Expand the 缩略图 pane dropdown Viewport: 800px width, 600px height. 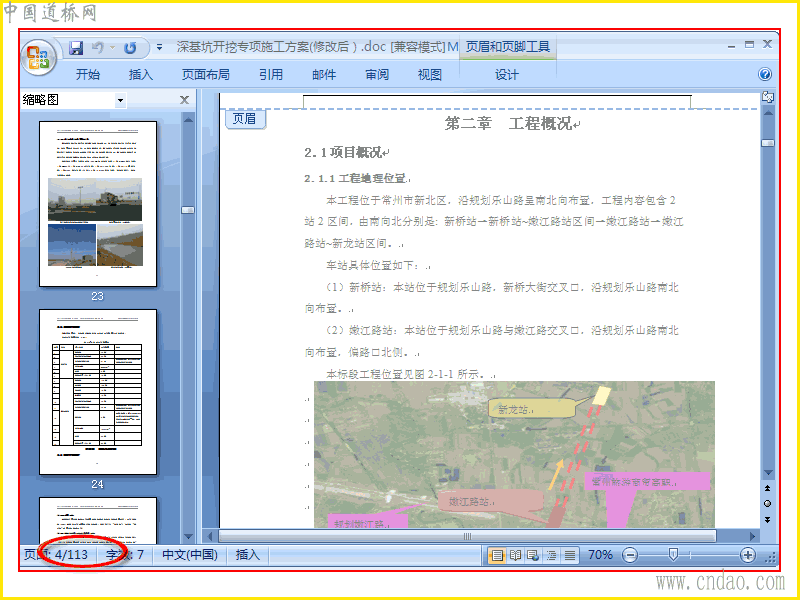point(120,100)
